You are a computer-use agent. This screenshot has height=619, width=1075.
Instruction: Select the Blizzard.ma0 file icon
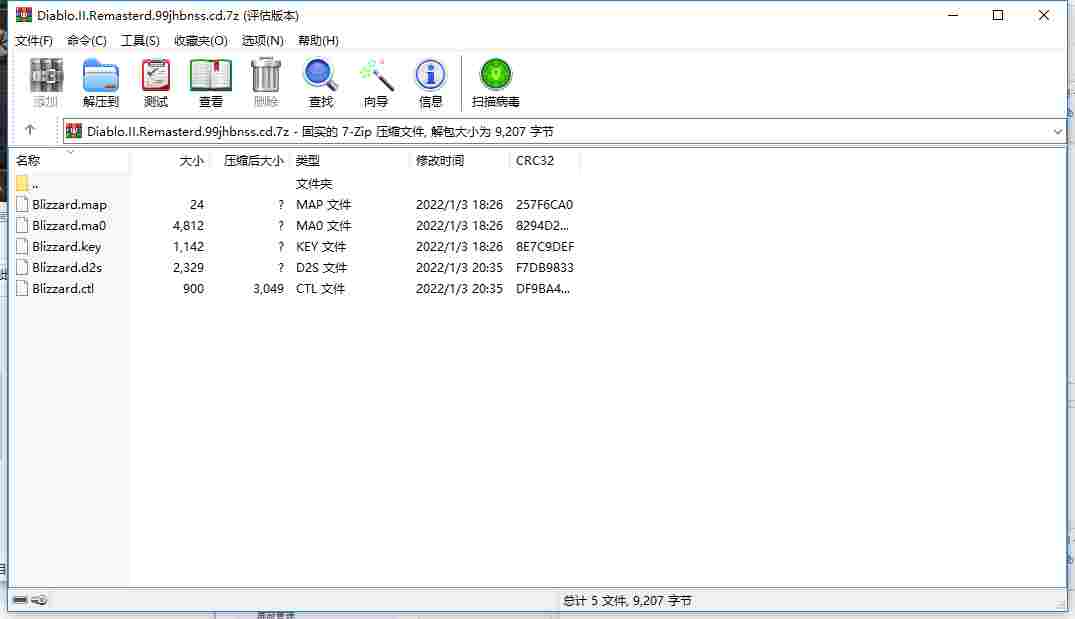point(22,226)
